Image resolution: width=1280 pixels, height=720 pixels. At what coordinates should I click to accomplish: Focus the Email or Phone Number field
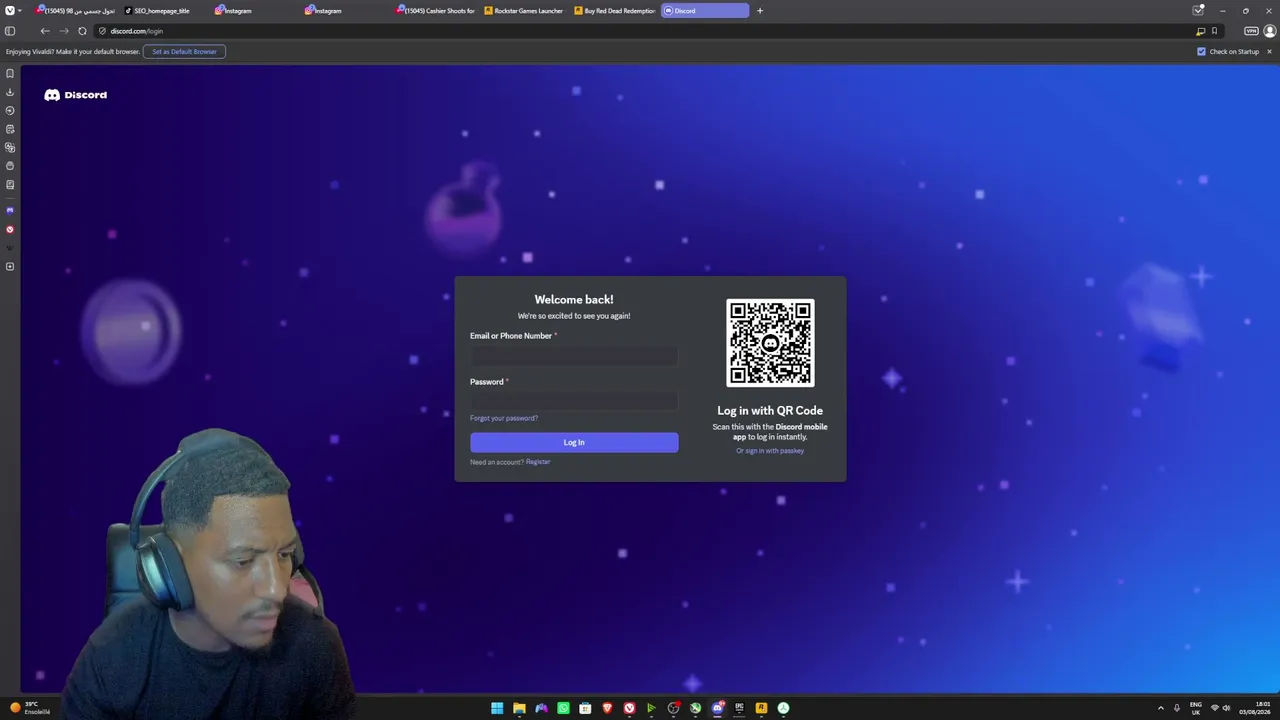(x=574, y=356)
